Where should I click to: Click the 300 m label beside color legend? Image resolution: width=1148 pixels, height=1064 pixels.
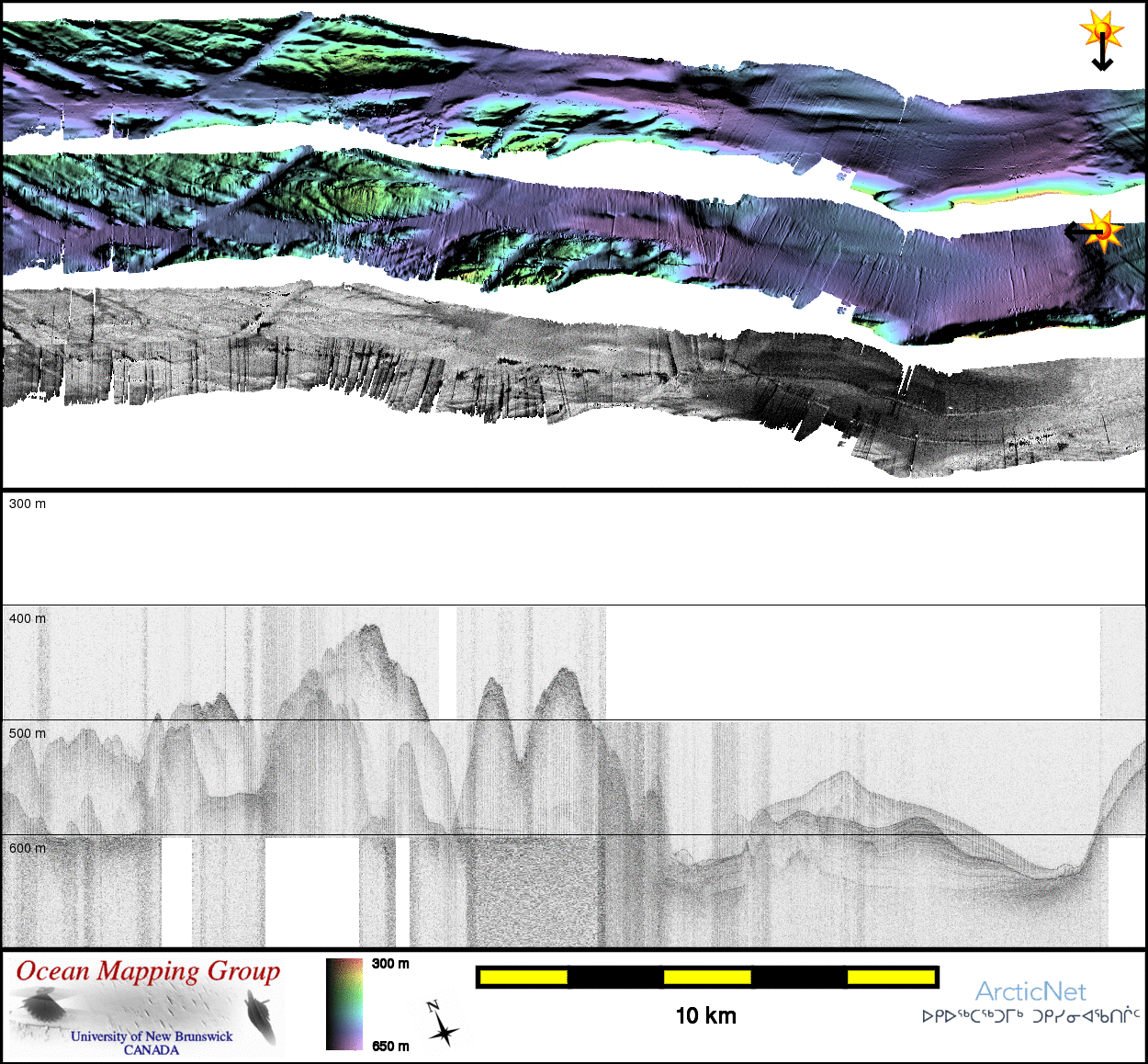390,964
